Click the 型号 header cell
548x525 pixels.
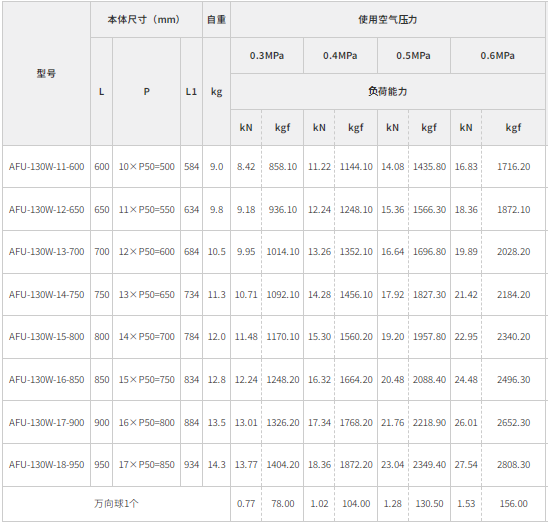46,73
